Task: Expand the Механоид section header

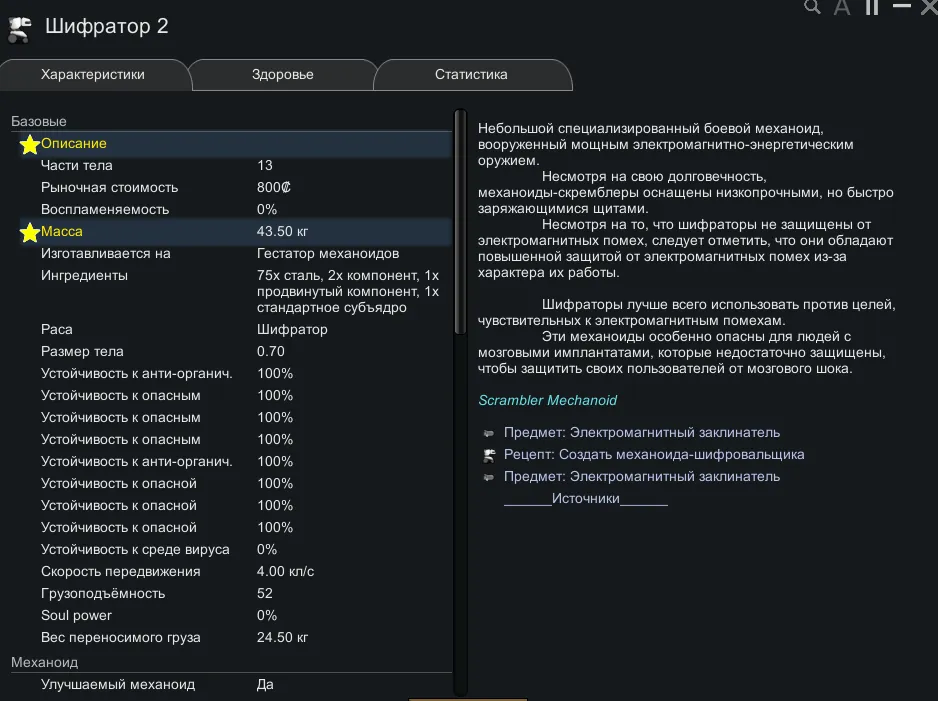Action: tap(44, 662)
